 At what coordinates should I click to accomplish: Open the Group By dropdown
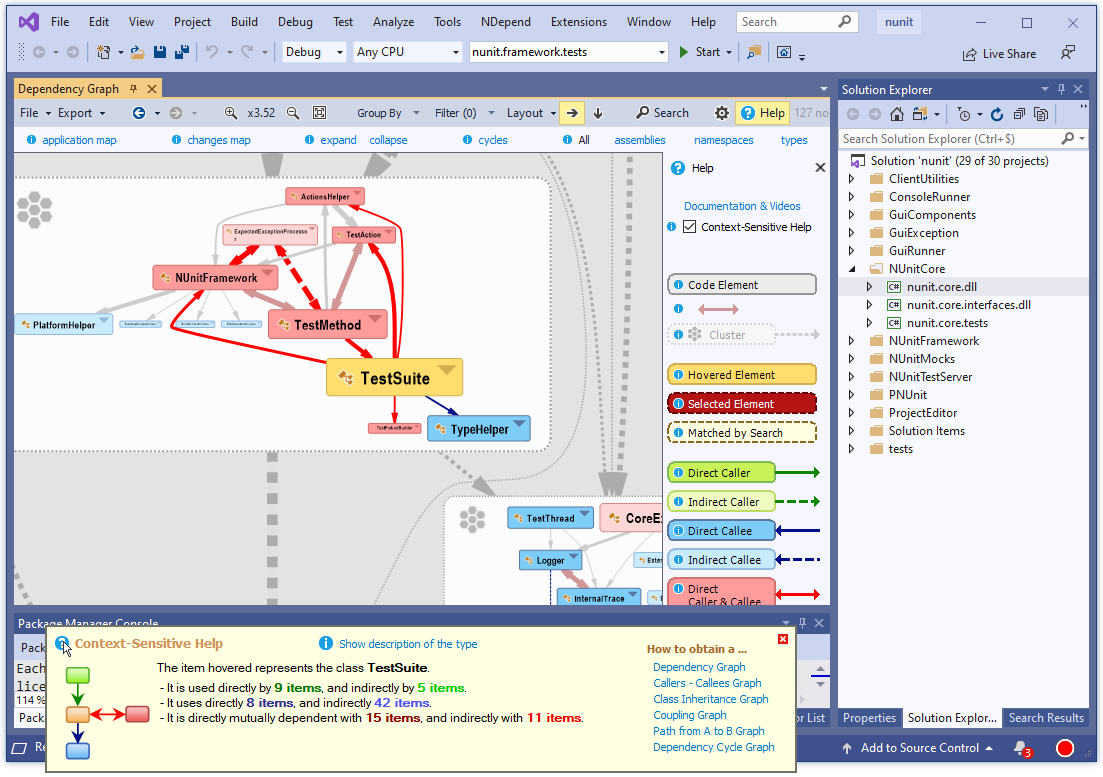[388, 113]
